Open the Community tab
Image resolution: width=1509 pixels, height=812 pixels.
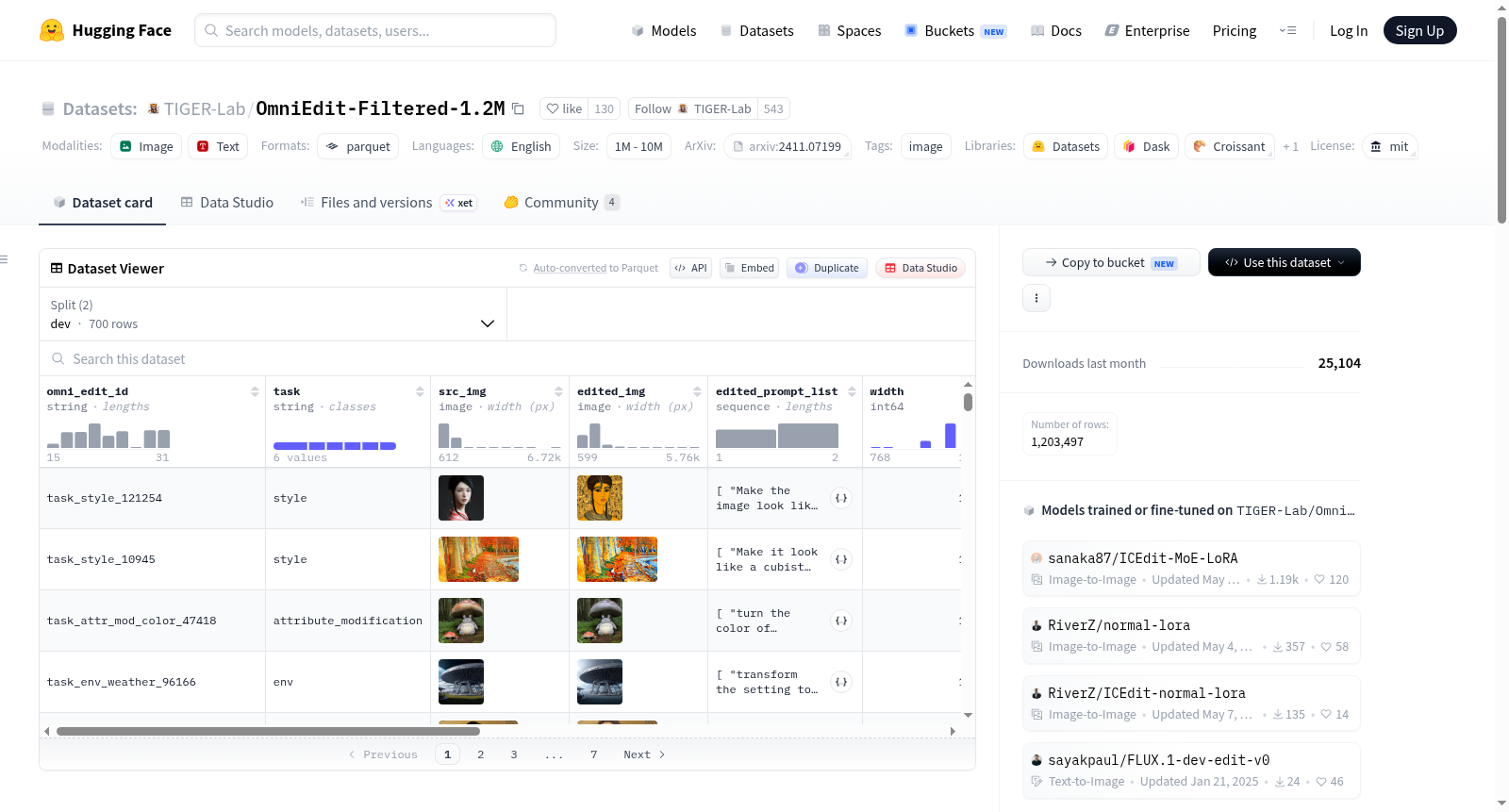(x=561, y=203)
